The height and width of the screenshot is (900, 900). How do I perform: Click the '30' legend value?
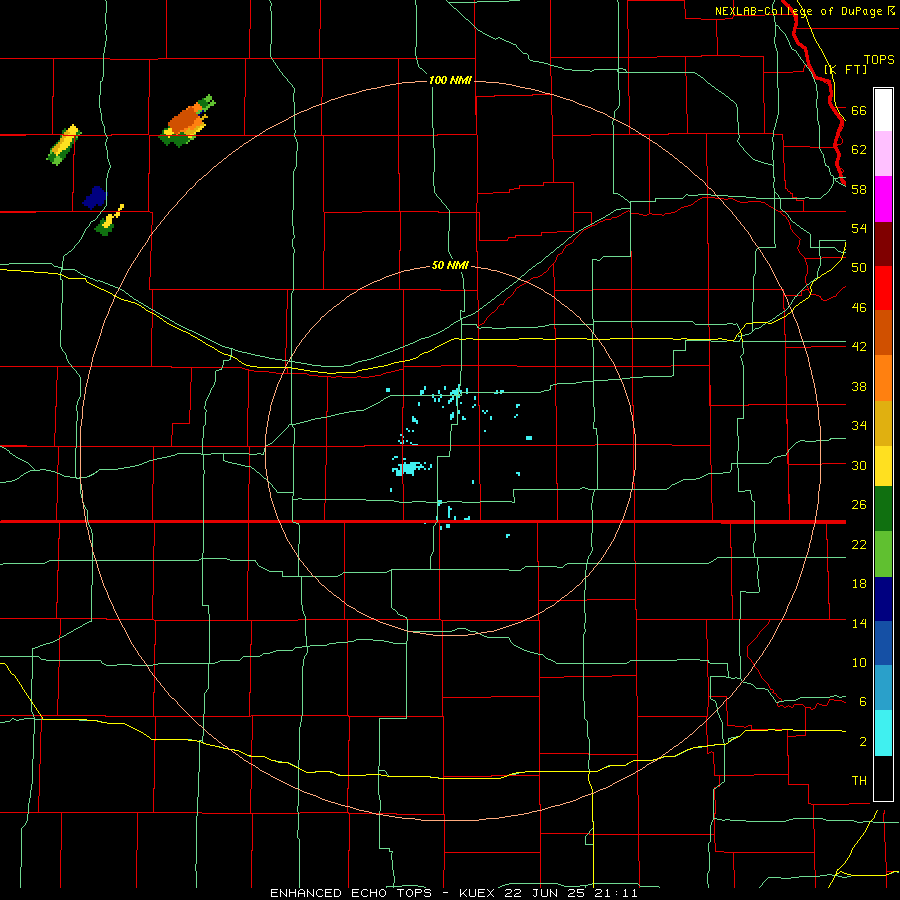(859, 465)
